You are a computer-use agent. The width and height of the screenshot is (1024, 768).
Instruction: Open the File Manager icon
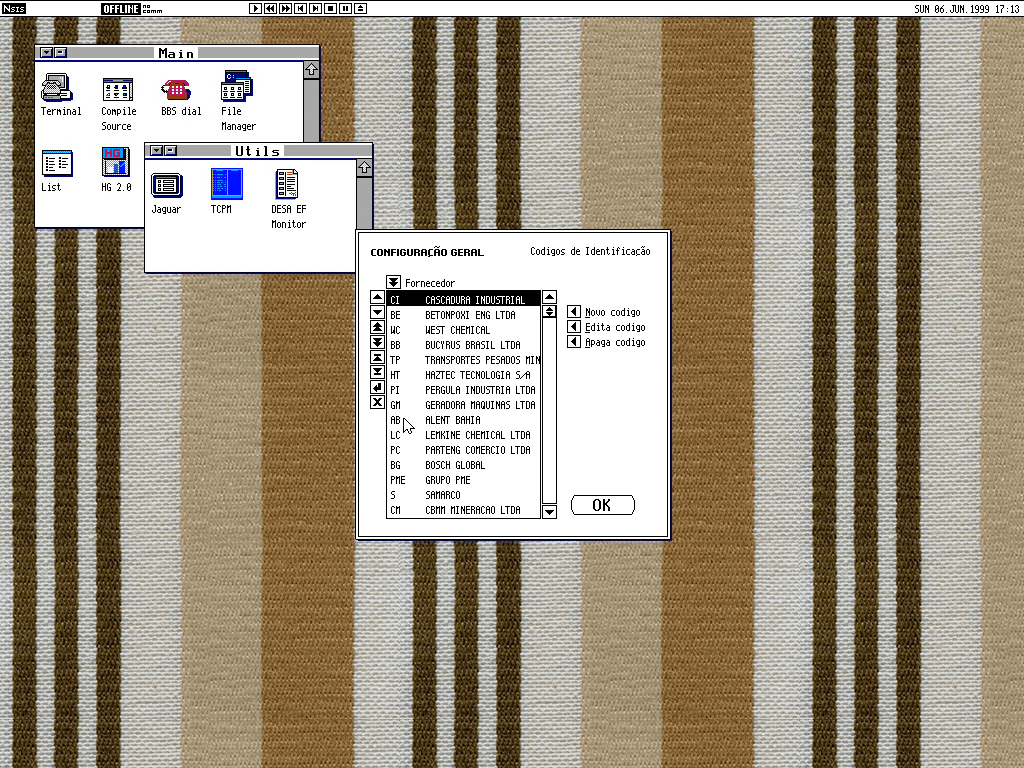[237, 88]
